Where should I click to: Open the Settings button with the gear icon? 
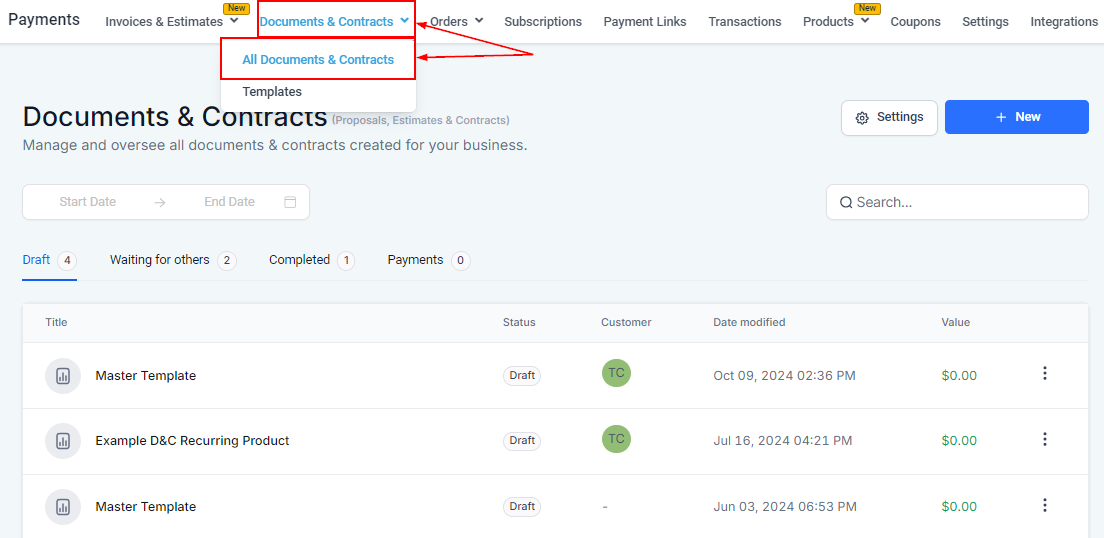889,117
